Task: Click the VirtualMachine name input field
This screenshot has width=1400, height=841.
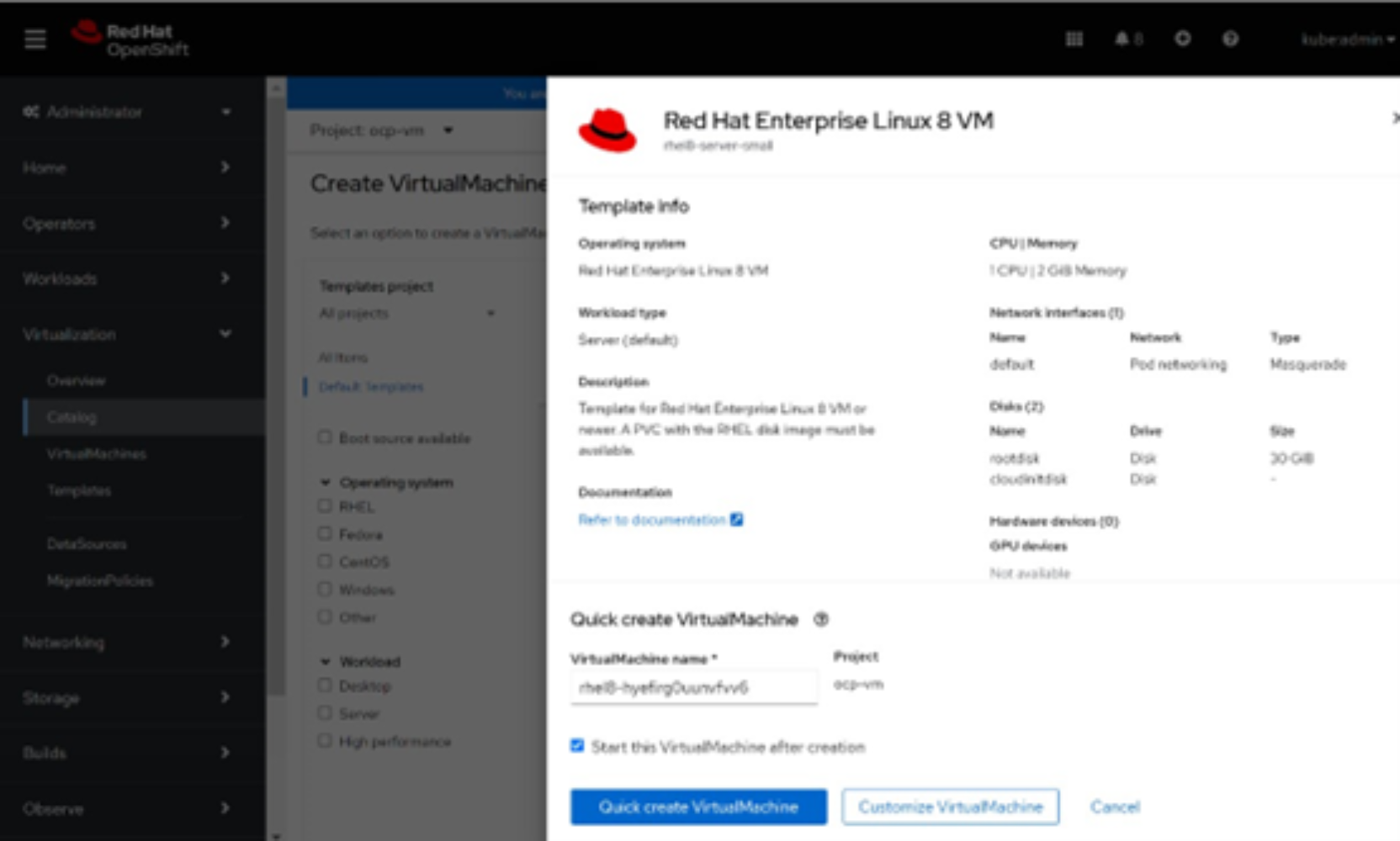Action: (693, 688)
